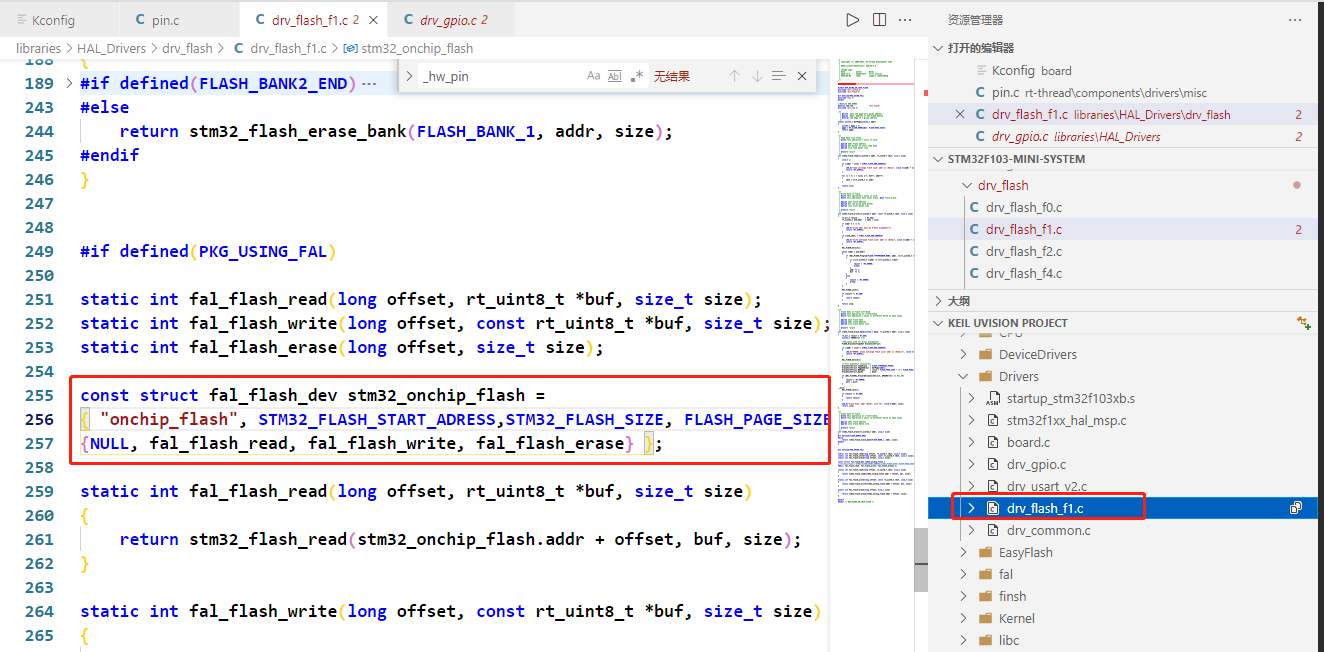Open Explorer panel more actions ellipsis
Image resolution: width=1324 pixels, height=652 pixels.
tap(1296, 20)
